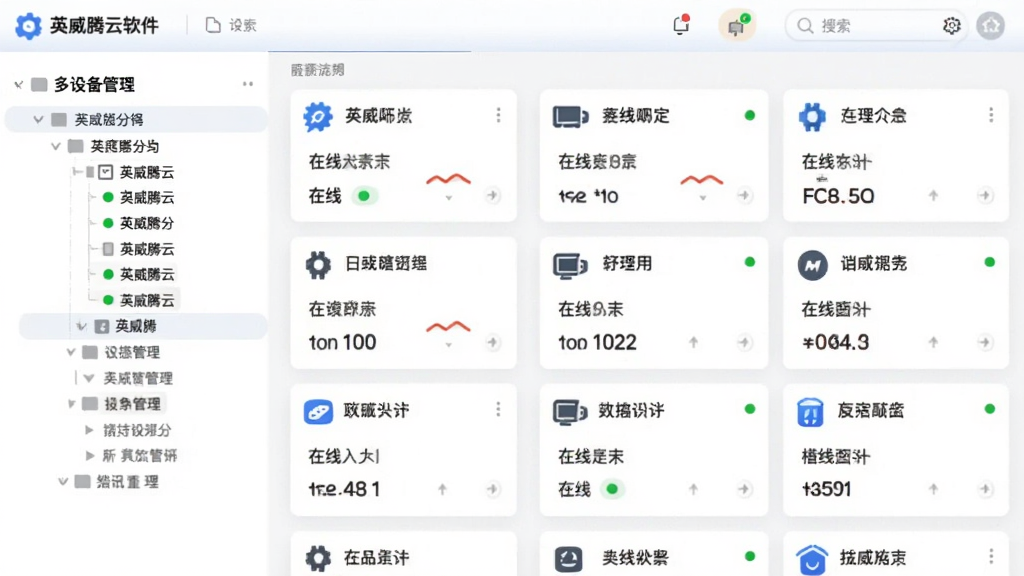Viewport: 1024px width, 576px height.
Task: Click the circular arrow button on the "ton 100" card
Action: pos(492,342)
